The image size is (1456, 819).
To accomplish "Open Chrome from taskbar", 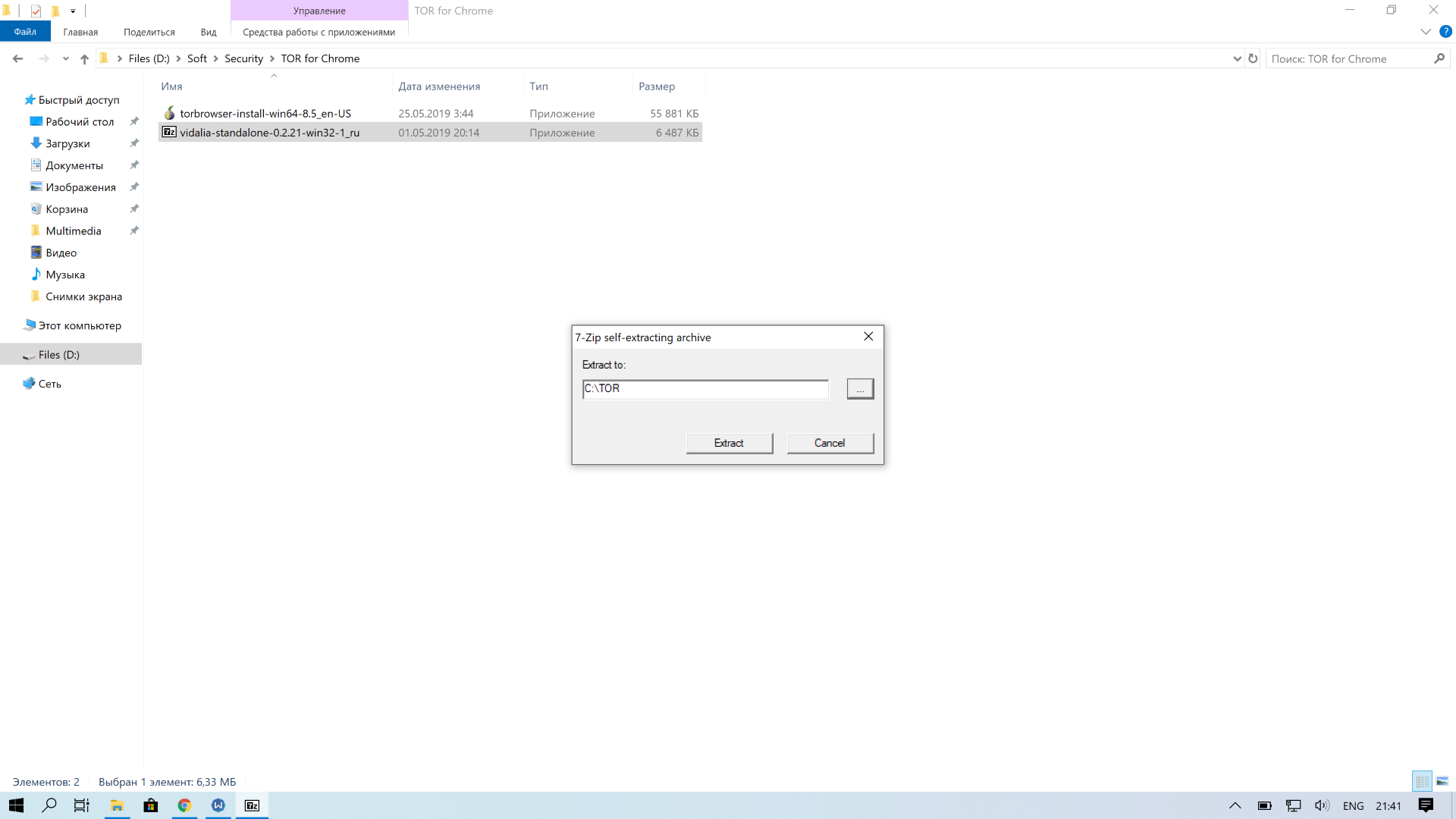I will [x=184, y=805].
